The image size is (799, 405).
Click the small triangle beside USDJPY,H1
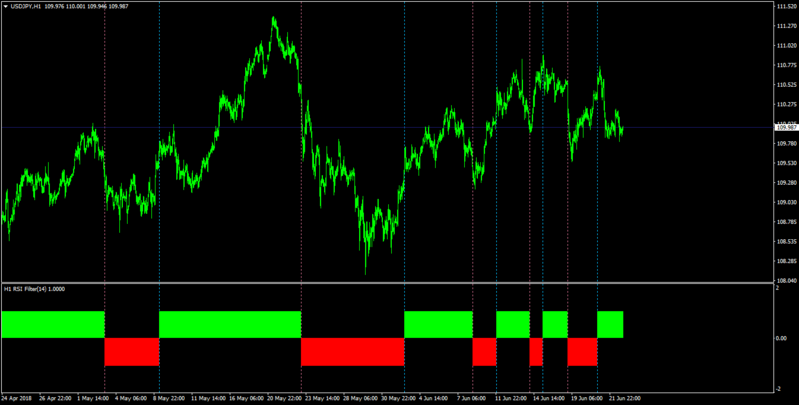[x=6, y=6]
